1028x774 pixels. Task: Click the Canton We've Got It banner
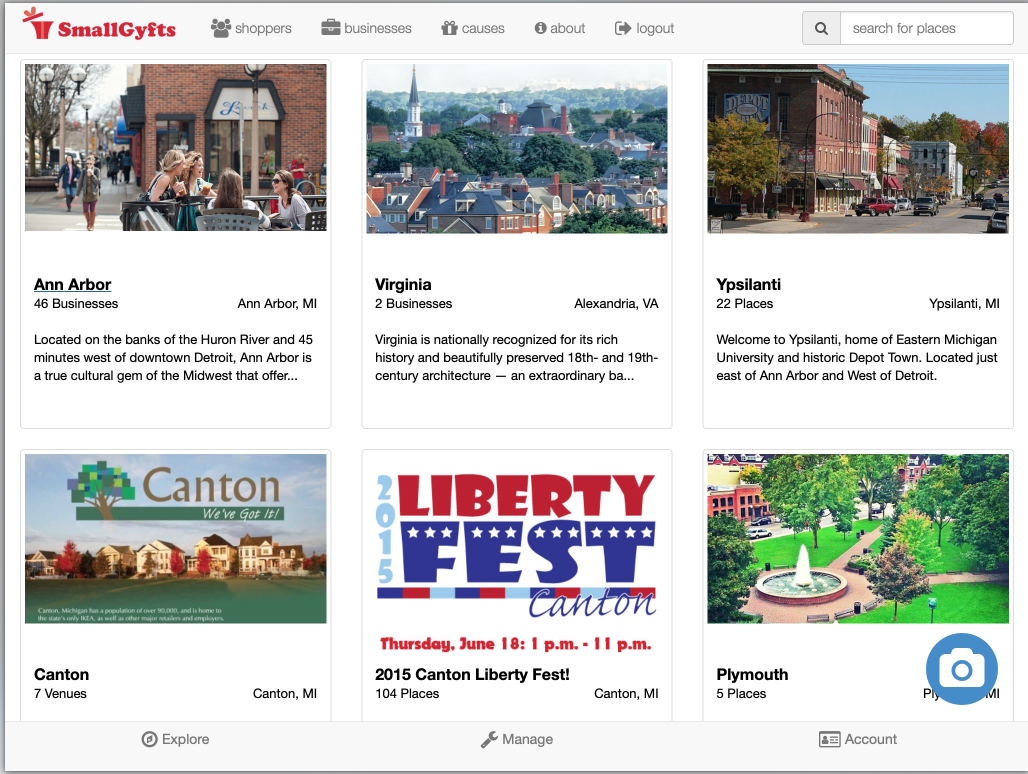pos(176,539)
